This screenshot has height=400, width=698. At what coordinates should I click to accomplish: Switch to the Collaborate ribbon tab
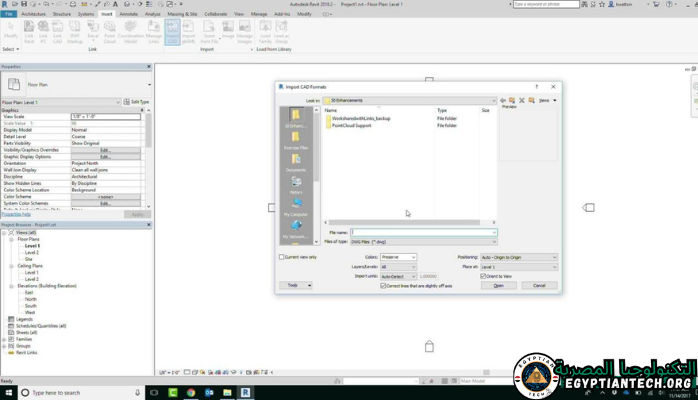(215, 14)
